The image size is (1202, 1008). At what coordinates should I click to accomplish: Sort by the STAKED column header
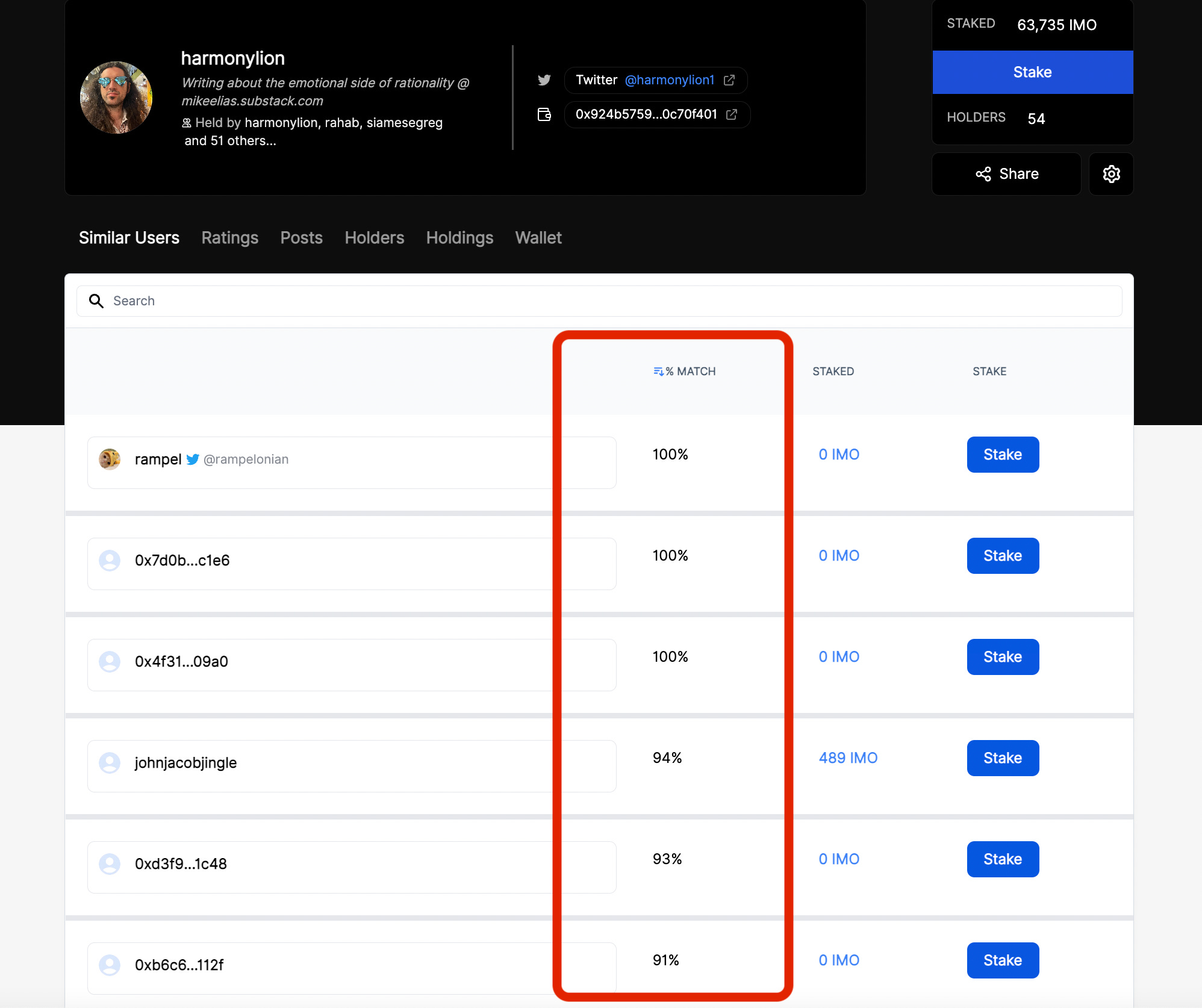tap(833, 372)
